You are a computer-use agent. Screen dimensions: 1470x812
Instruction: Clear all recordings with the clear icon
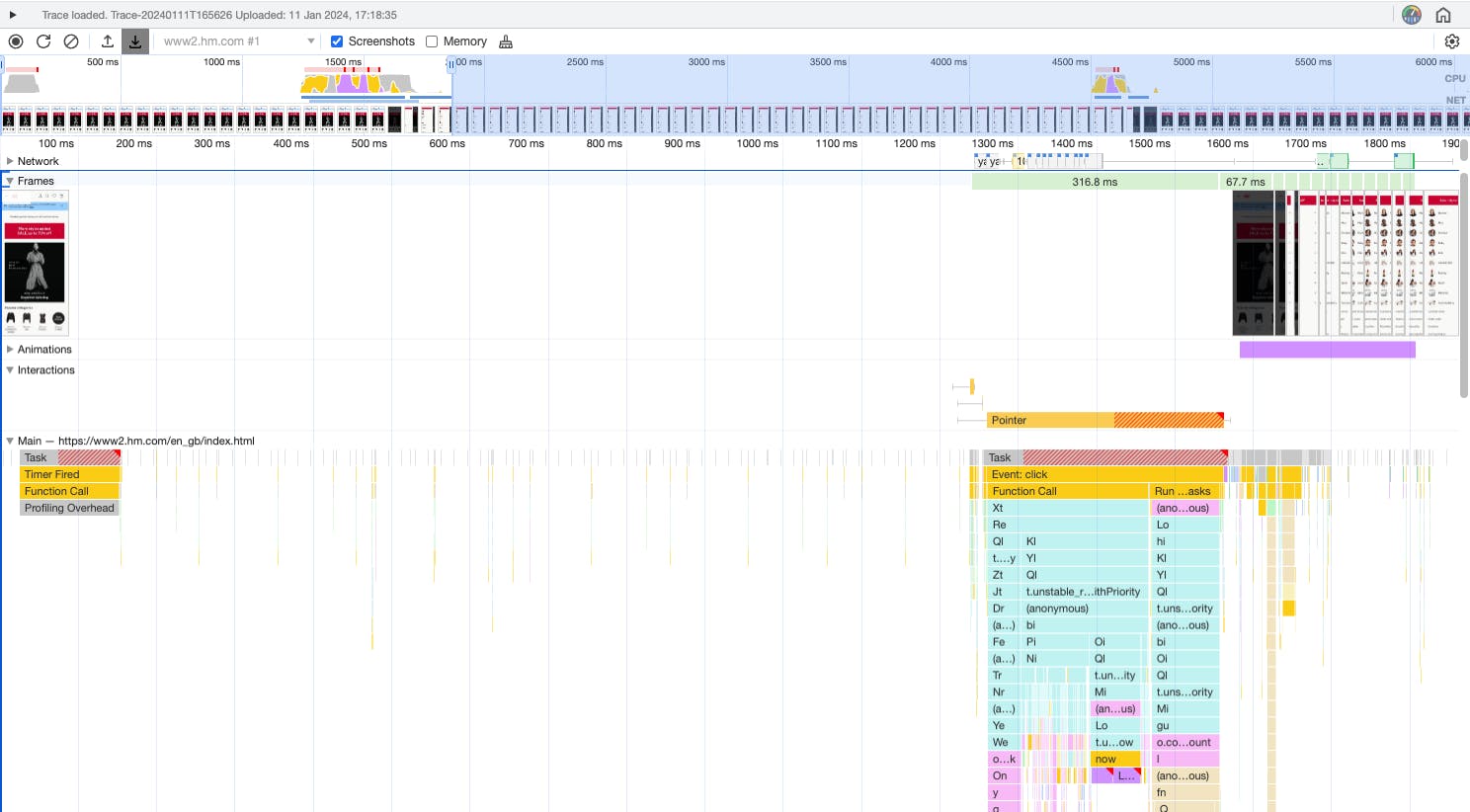tap(70, 41)
